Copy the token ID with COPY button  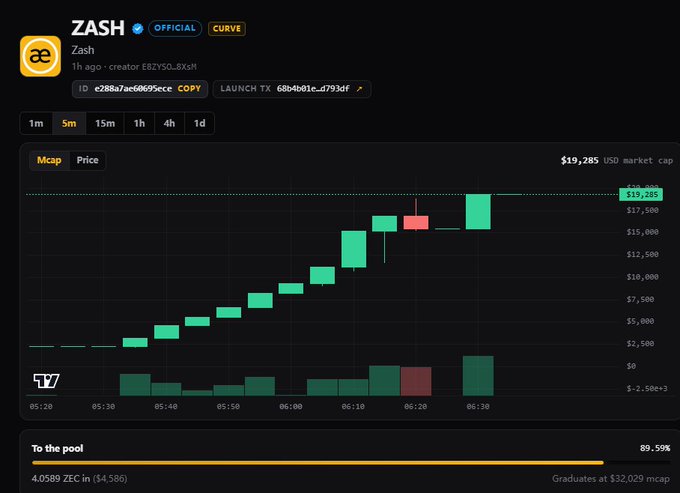click(189, 88)
